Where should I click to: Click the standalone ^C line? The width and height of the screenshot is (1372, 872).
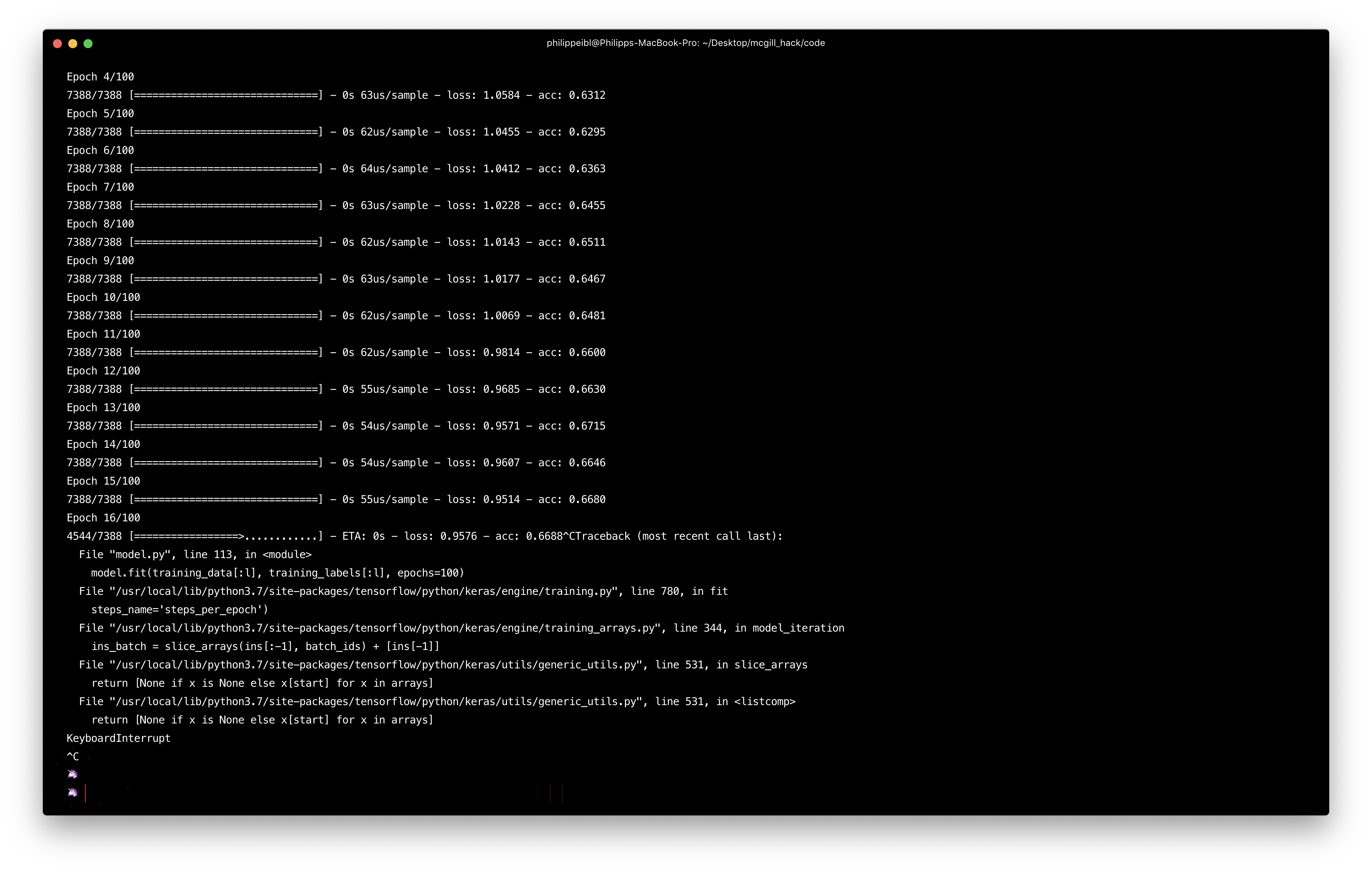tap(72, 756)
